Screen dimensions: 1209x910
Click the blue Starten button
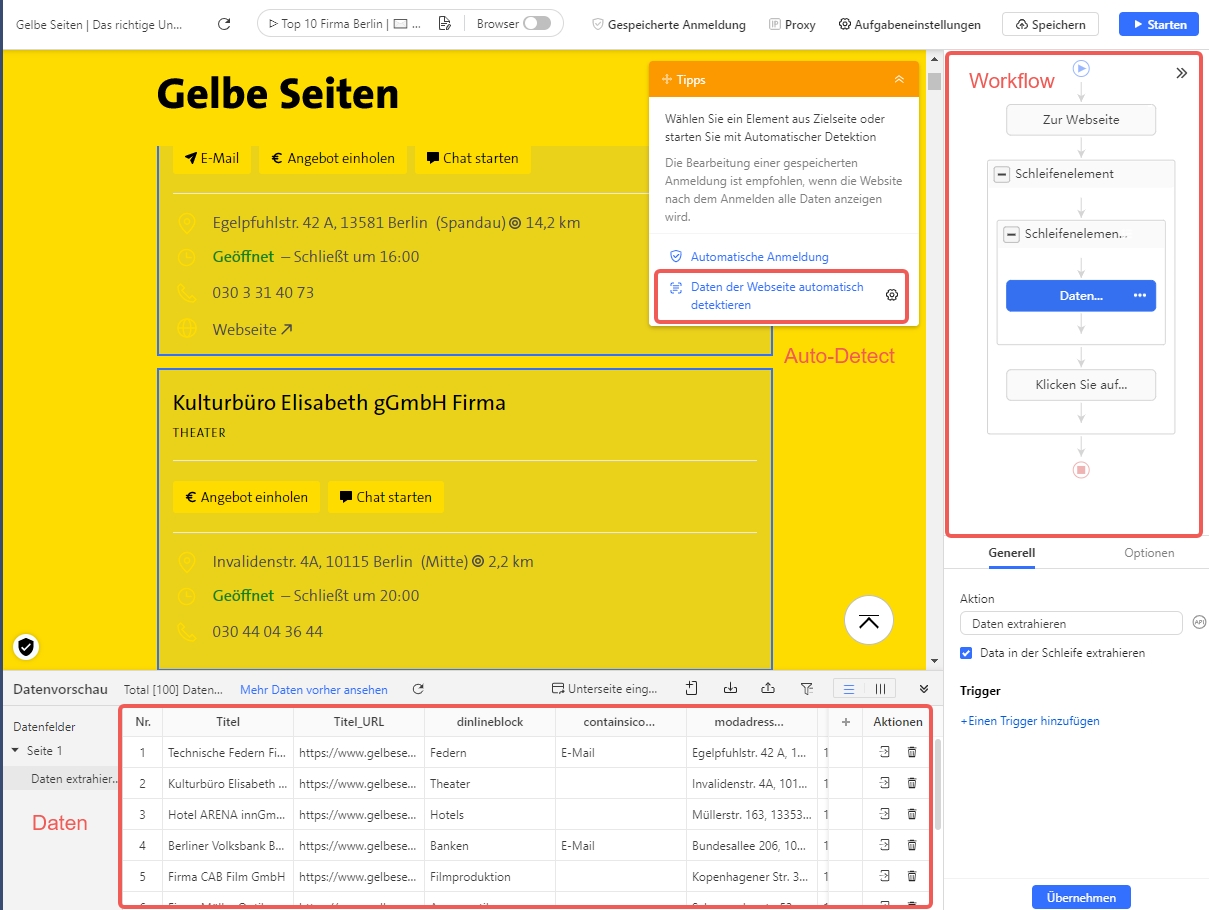[1158, 24]
